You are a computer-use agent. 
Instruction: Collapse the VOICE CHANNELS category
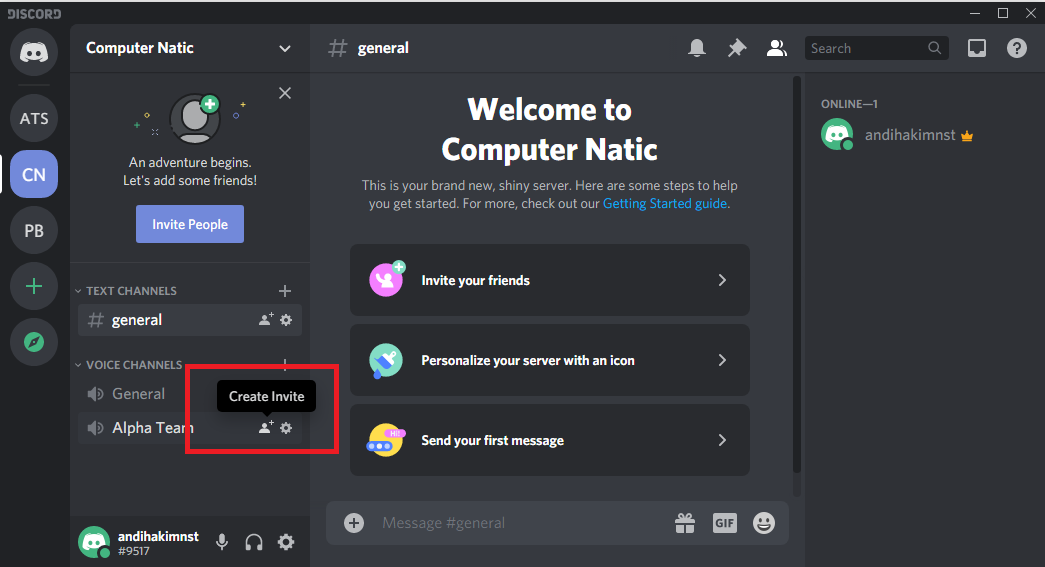(x=128, y=365)
